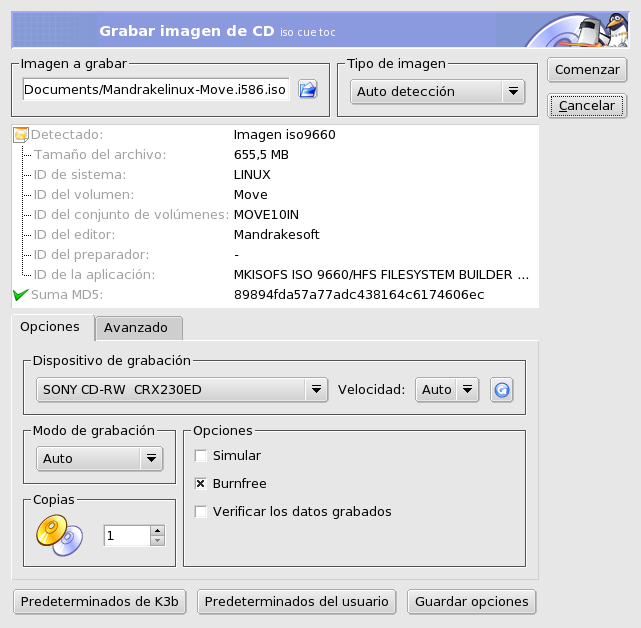Click the Comenzar button

[x=587, y=70]
